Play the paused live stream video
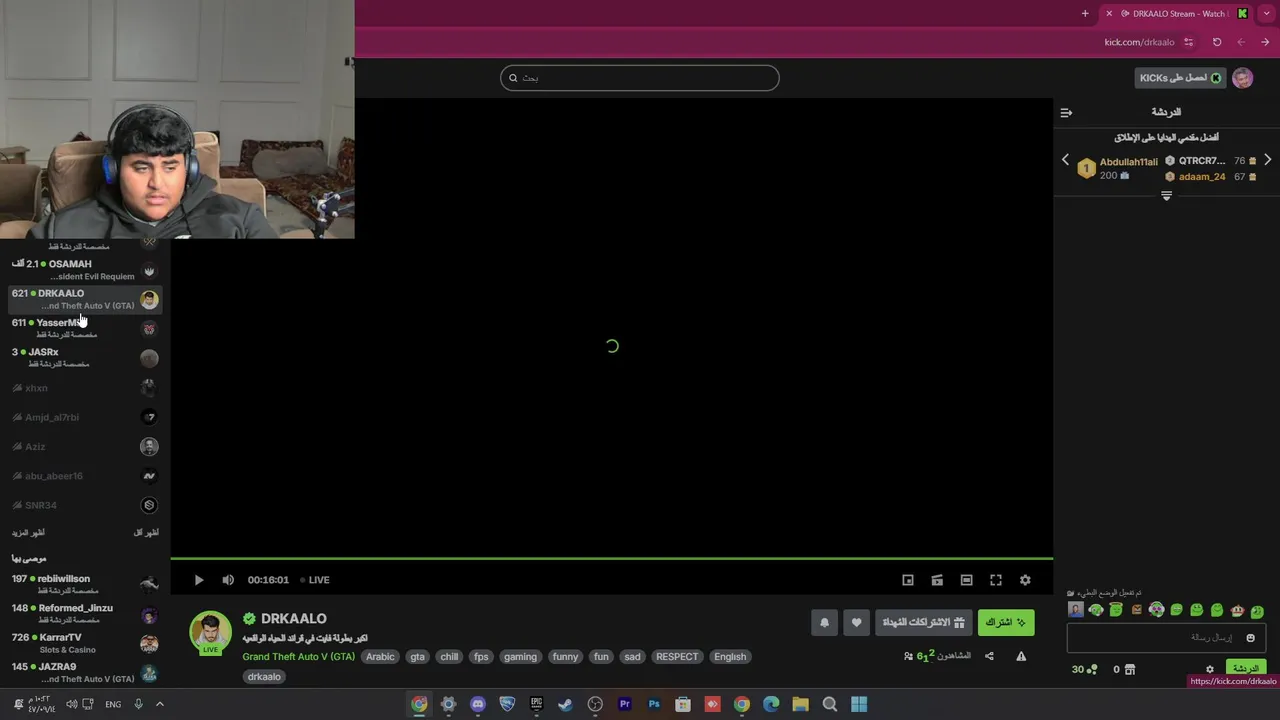This screenshot has width=1280, height=720. (x=198, y=580)
